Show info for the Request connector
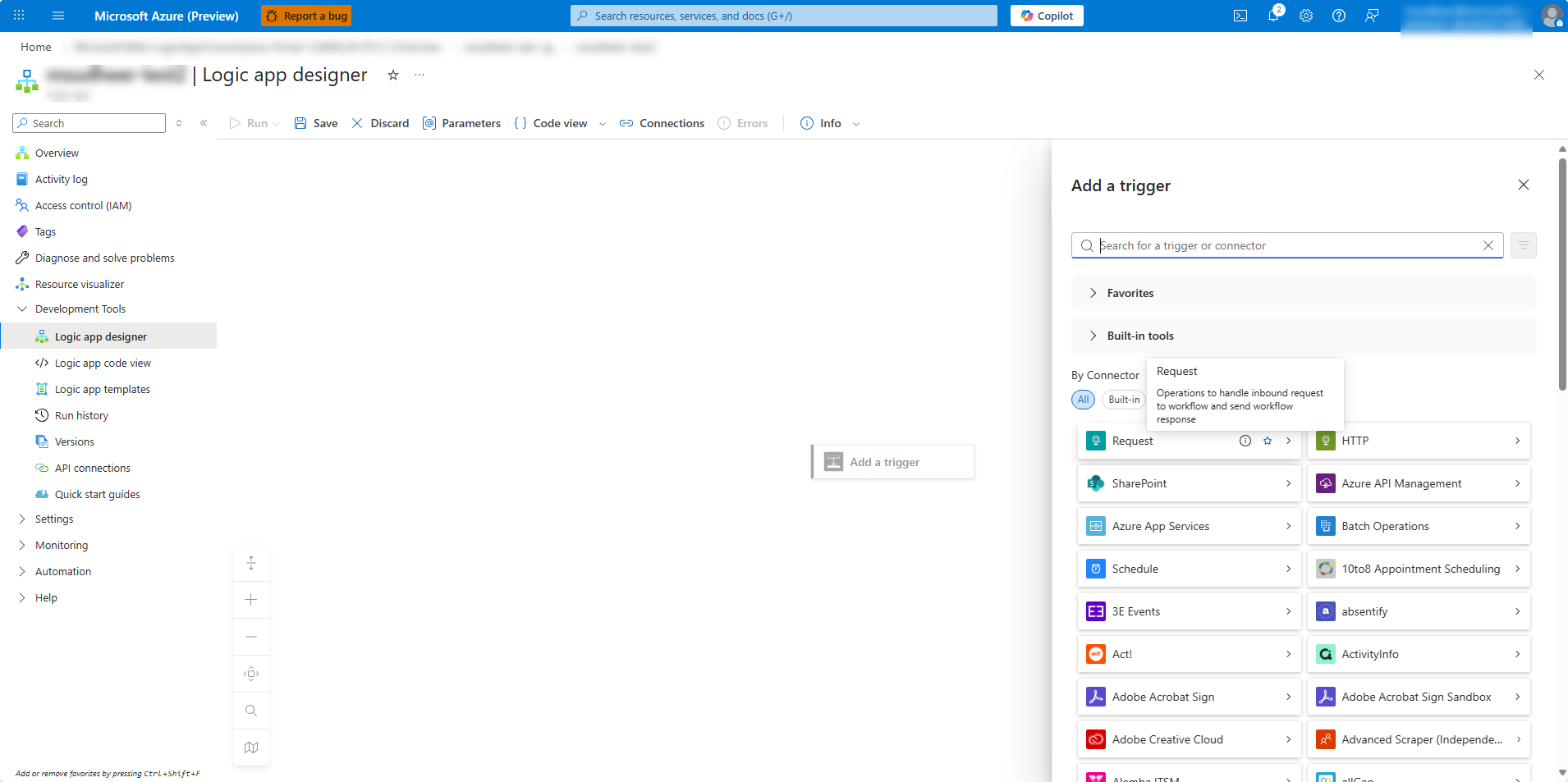The height and width of the screenshot is (782, 1568). click(1245, 441)
